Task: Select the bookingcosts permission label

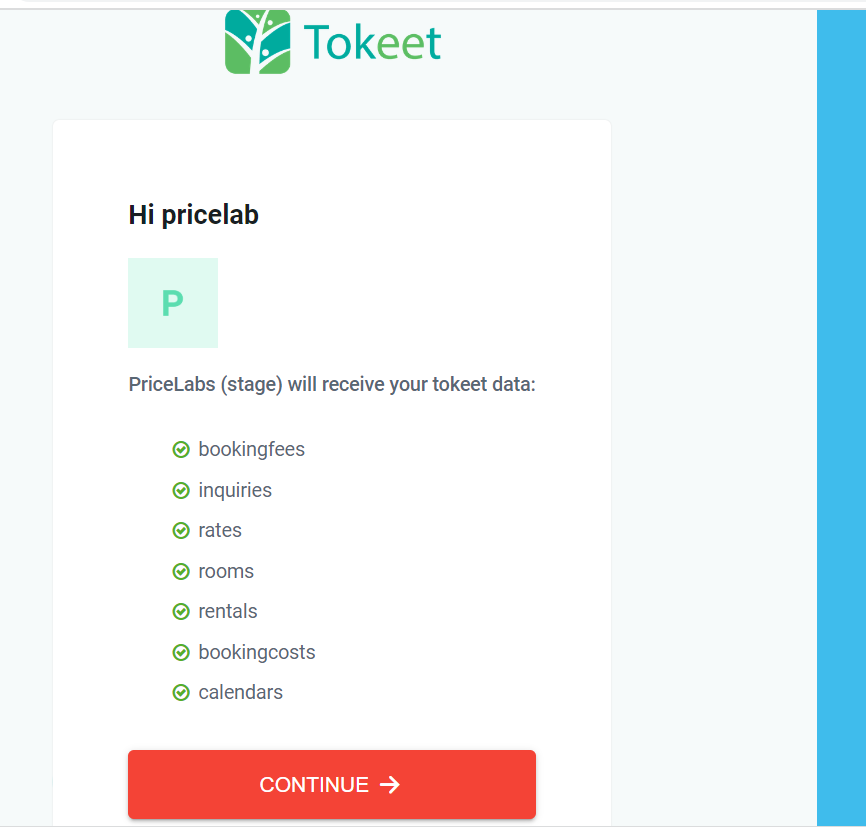Action: pos(257,653)
